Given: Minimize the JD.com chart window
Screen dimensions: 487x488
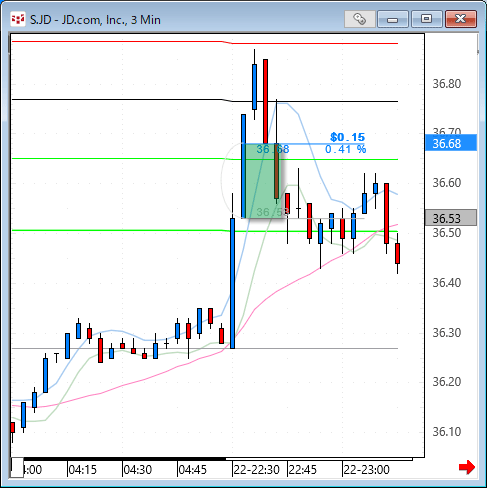Looking at the screenshot, I should coord(393,19).
